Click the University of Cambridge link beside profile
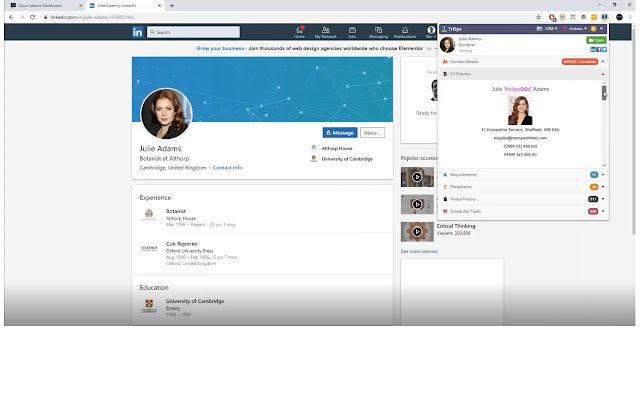Screen dimensions: 640x400 coord(347,159)
